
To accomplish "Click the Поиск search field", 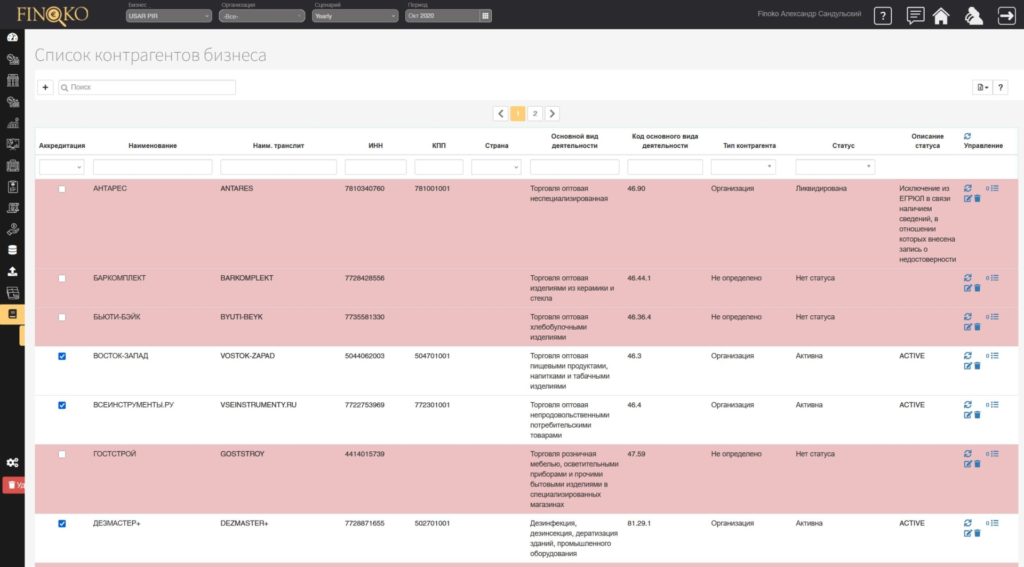I will tap(150, 88).
